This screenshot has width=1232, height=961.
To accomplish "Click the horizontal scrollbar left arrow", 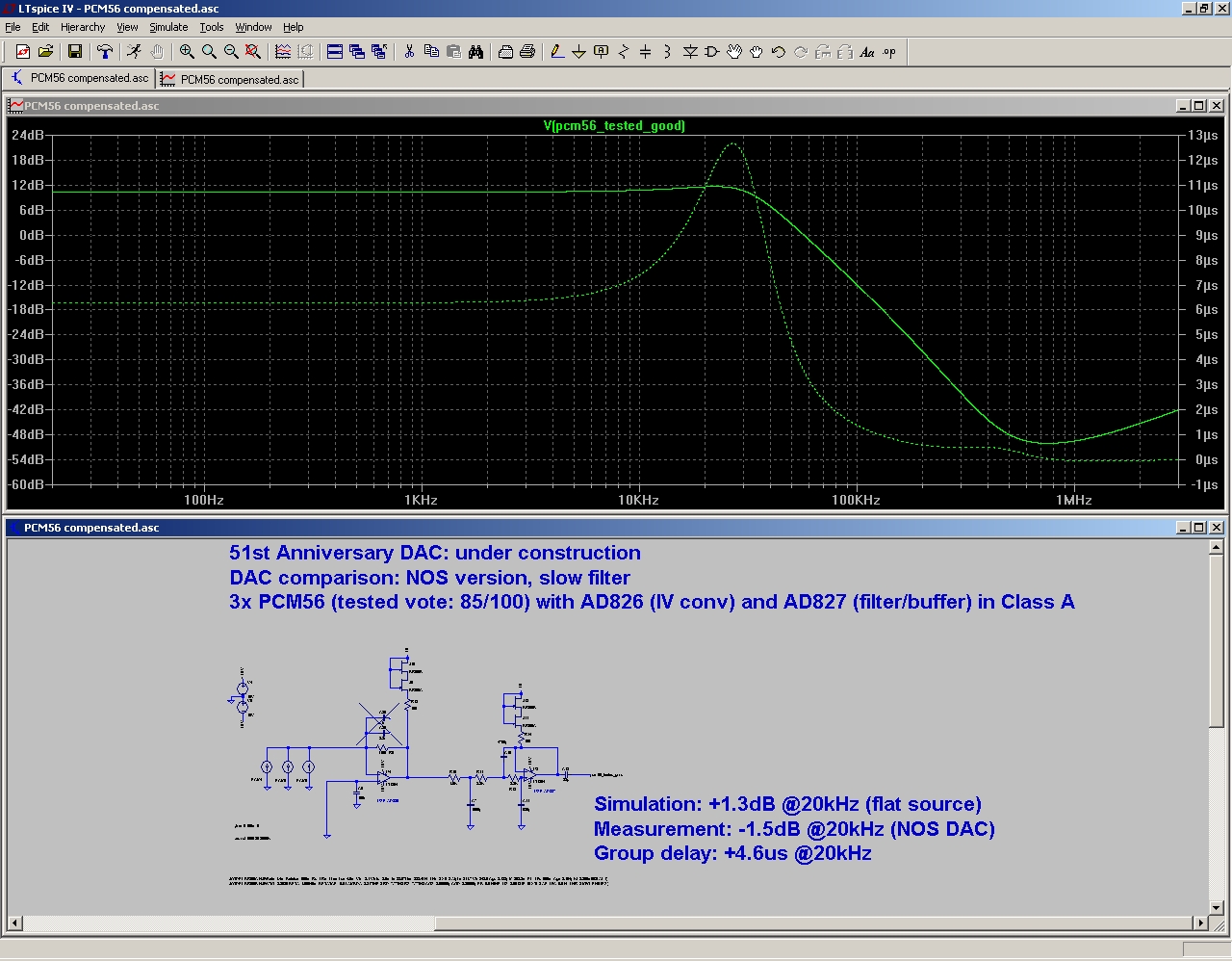I will pyautogui.click(x=13, y=922).
